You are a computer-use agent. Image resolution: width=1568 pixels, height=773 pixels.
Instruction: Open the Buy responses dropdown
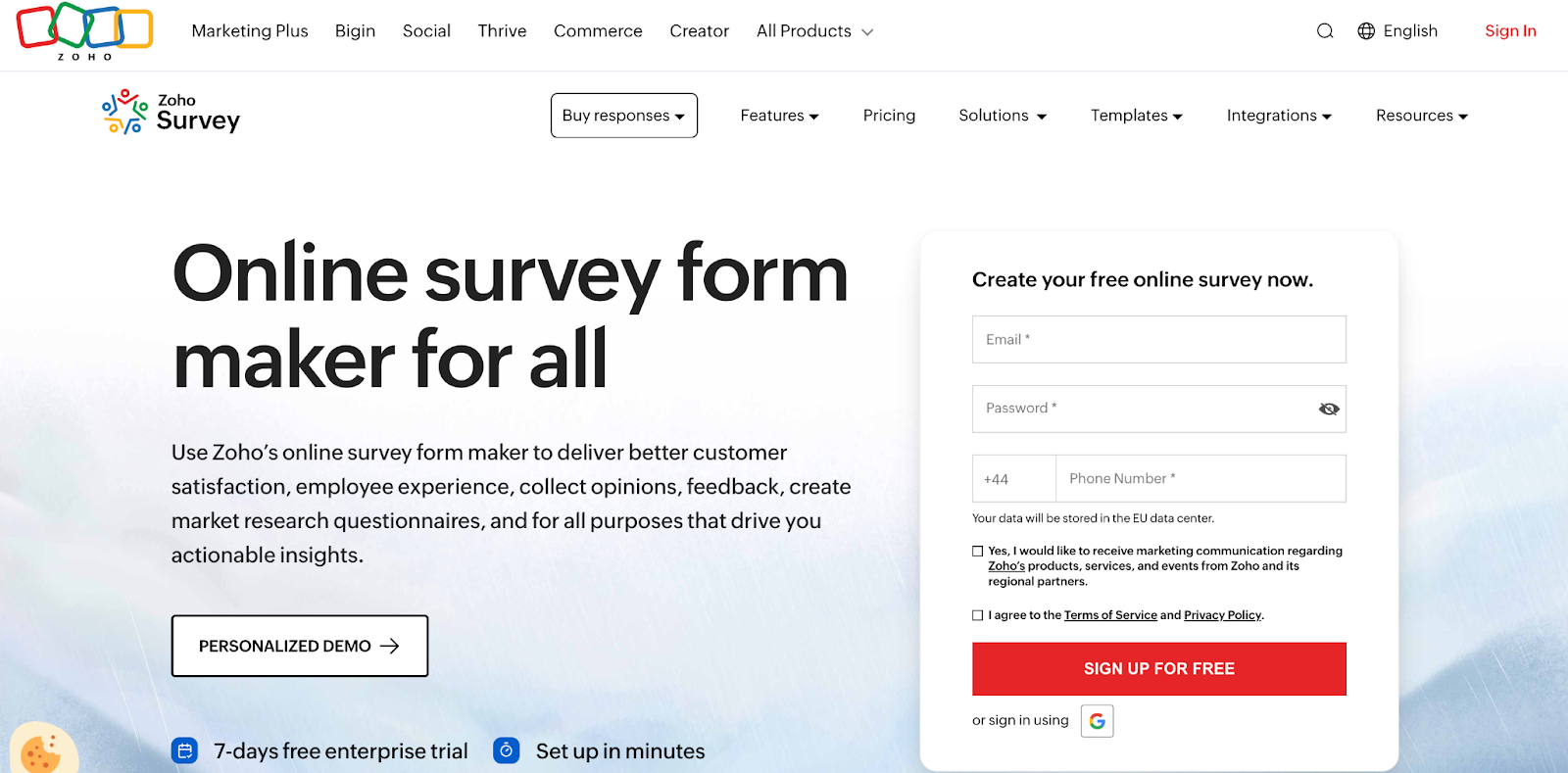pyautogui.click(x=623, y=115)
